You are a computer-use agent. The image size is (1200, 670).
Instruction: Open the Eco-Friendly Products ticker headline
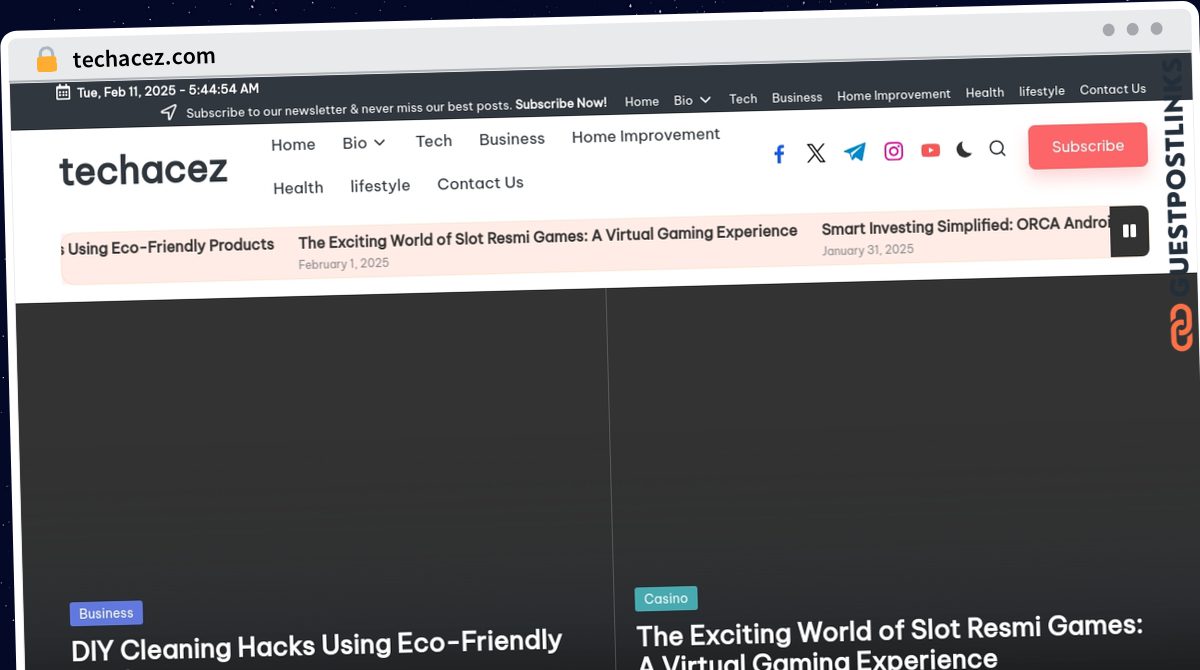(167, 246)
